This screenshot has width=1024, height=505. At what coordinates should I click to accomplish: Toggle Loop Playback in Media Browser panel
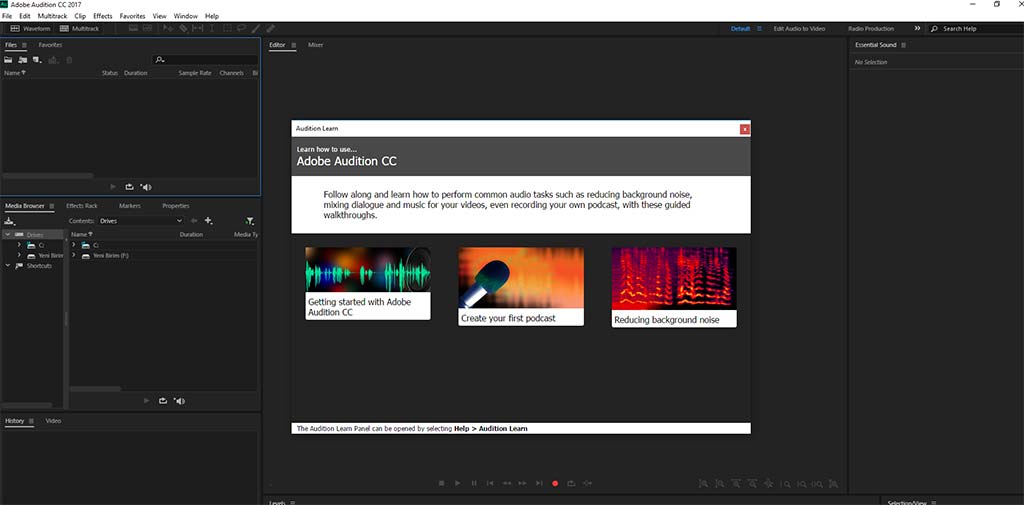pos(163,400)
